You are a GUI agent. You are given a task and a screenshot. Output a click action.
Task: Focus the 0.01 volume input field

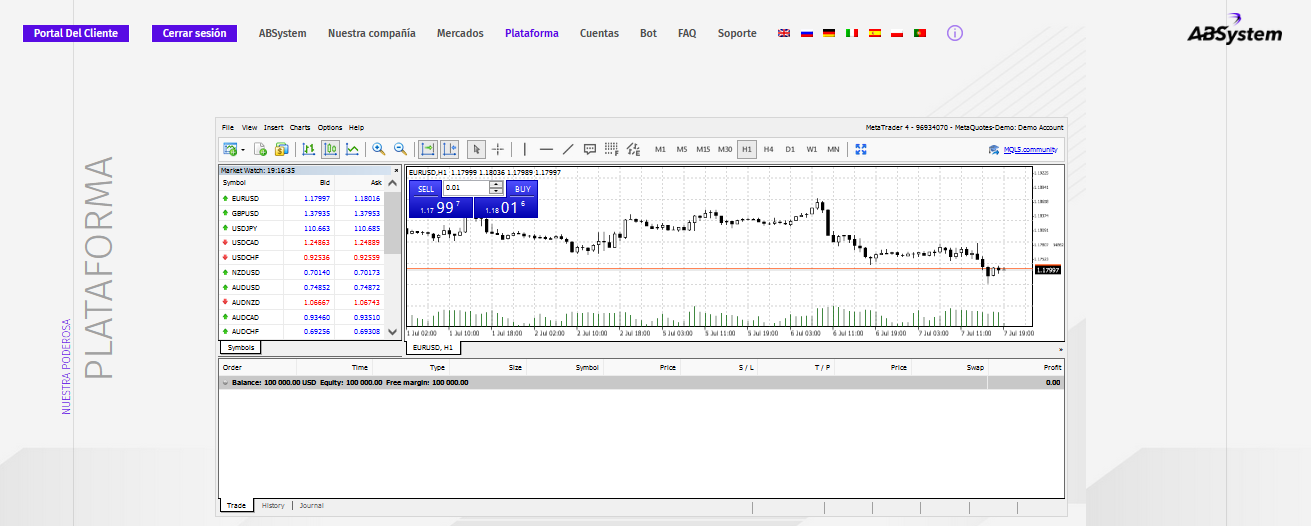click(x=466, y=188)
